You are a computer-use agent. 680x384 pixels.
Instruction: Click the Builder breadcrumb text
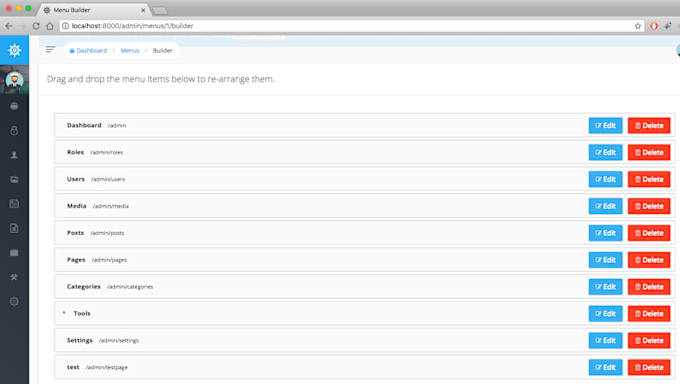(x=163, y=50)
